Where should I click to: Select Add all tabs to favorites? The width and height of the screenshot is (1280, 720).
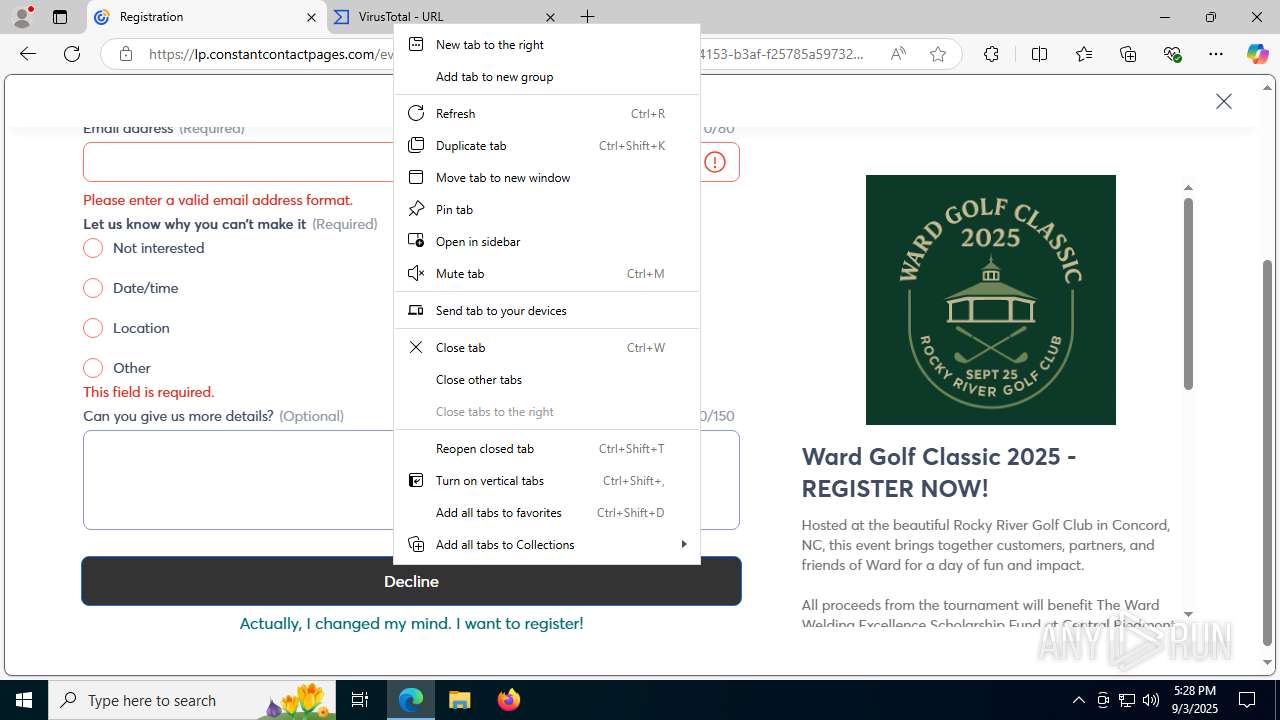pos(547,513)
